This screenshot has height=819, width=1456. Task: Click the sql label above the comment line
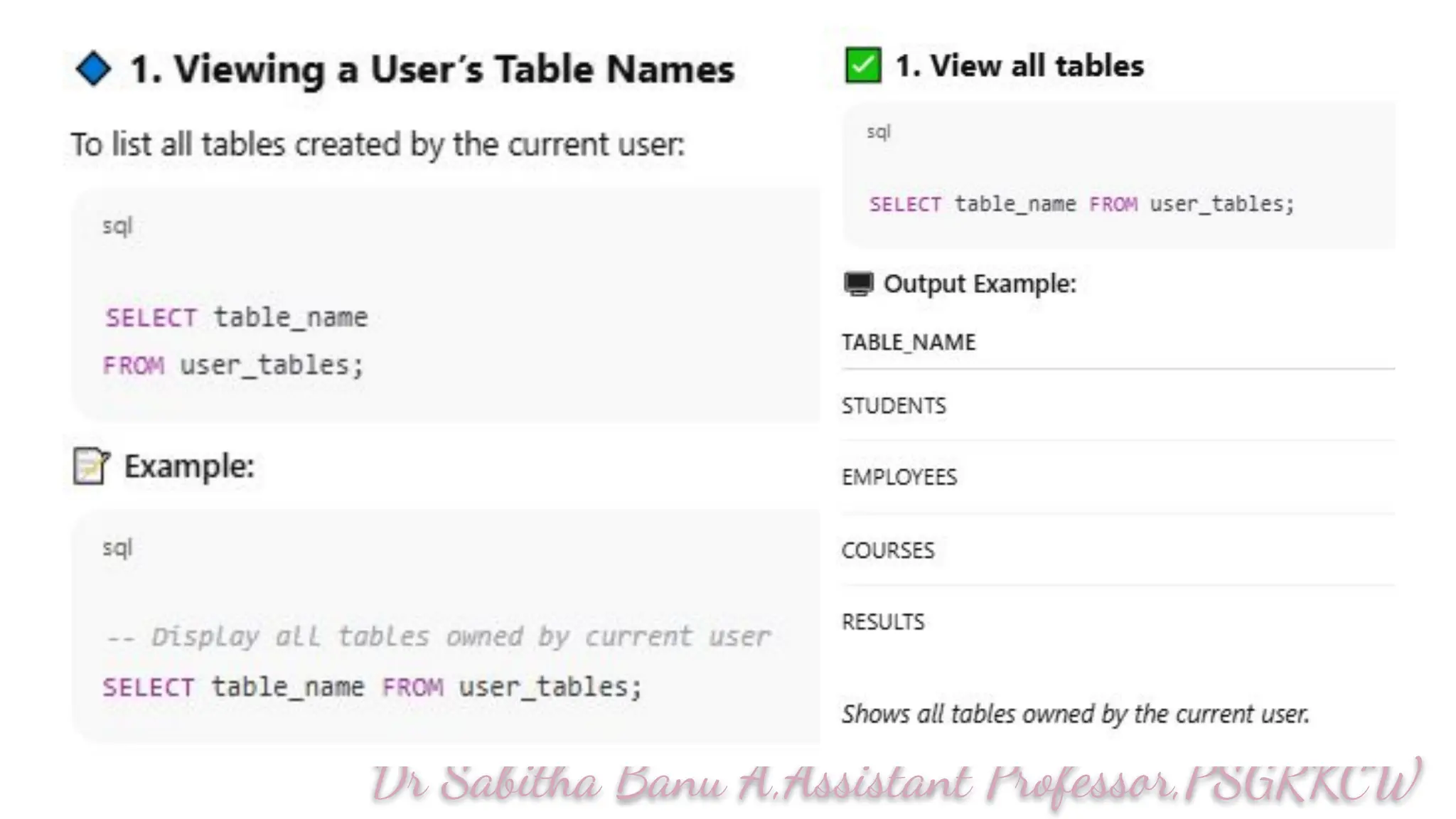[x=117, y=548]
